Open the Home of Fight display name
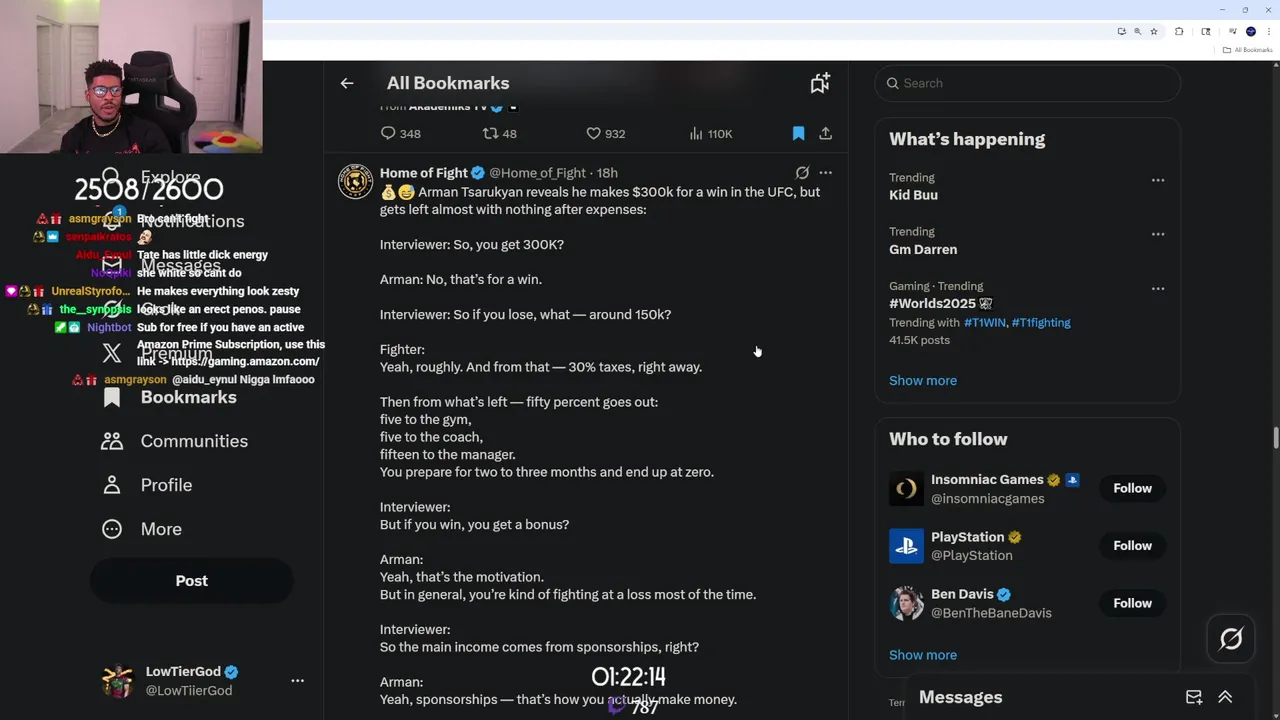This screenshot has height=720, width=1280. (x=424, y=173)
